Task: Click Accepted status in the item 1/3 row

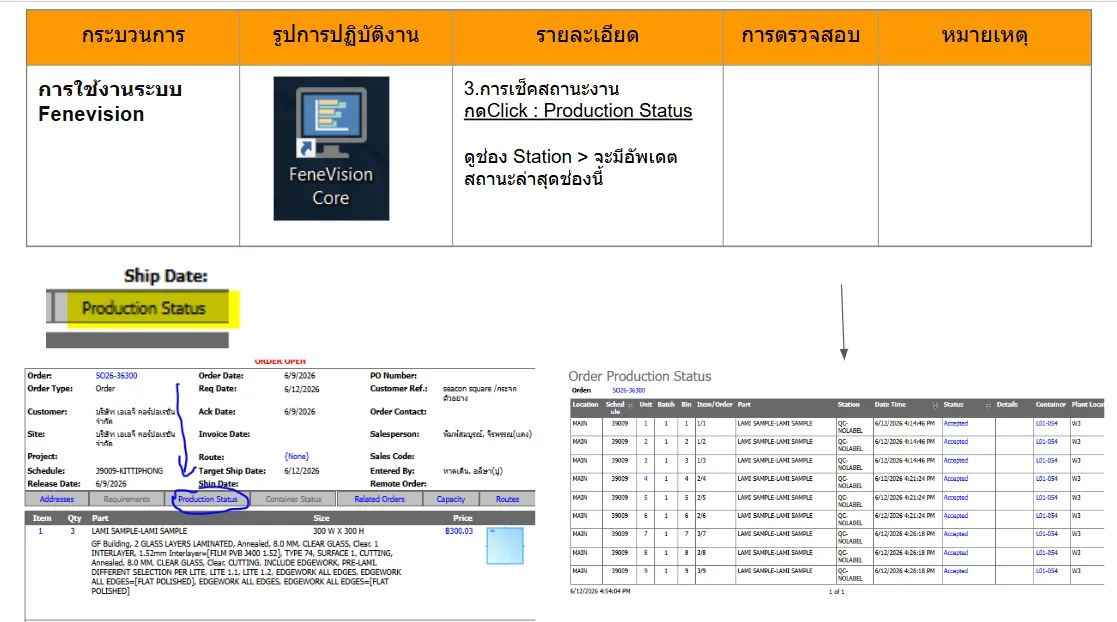Action: coord(955,460)
